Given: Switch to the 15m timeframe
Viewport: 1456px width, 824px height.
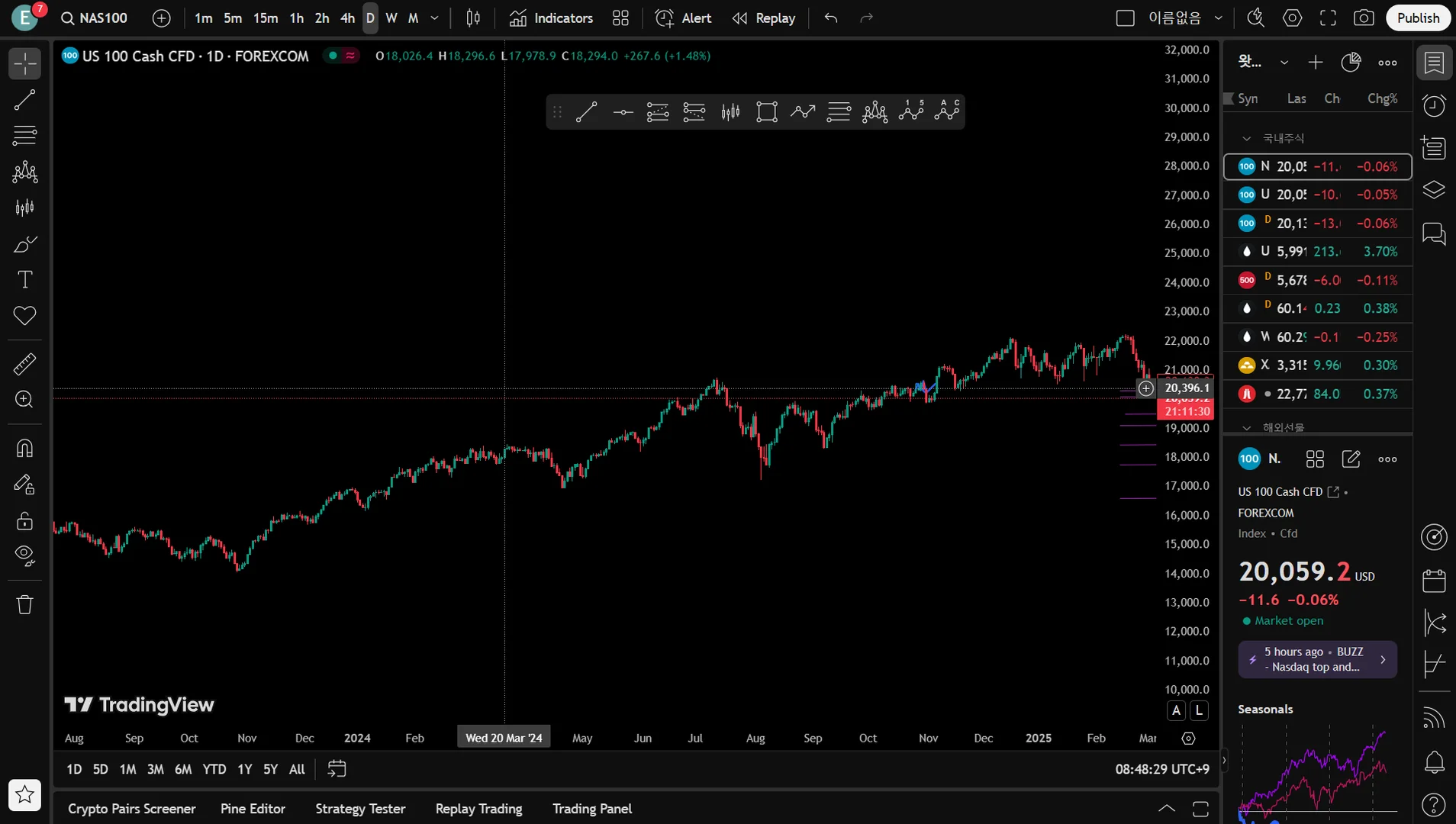Looking at the screenshot, I should point(266,18).
